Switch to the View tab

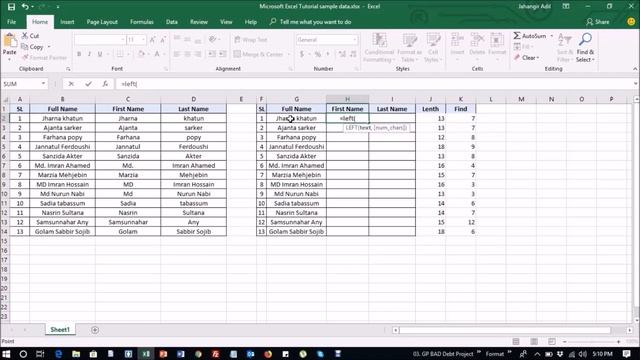pyautogui.click(x=226, y=22)
